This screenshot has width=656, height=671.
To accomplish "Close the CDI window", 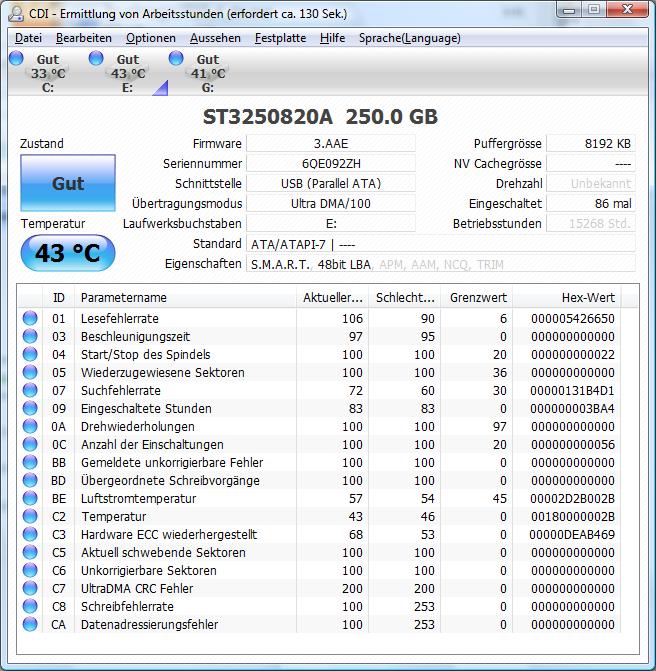I will click(x=627, y=9).
